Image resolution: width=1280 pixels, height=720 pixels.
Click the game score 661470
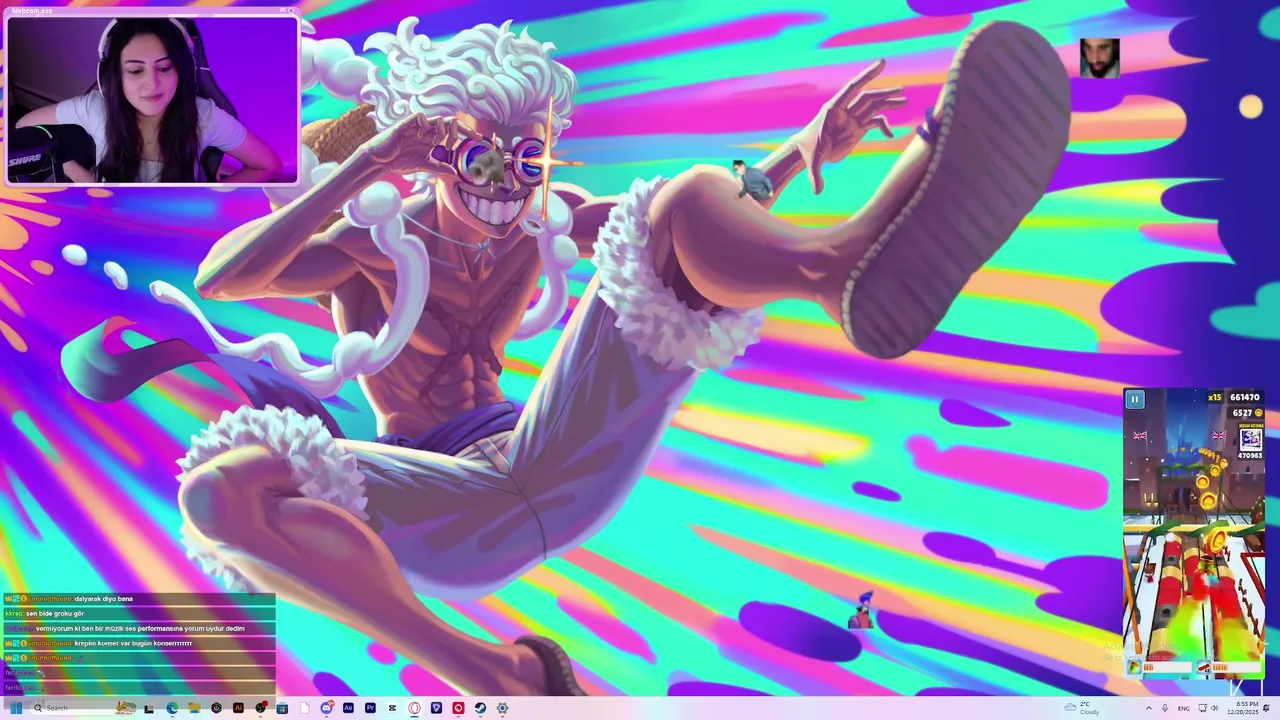point(1244,397)
